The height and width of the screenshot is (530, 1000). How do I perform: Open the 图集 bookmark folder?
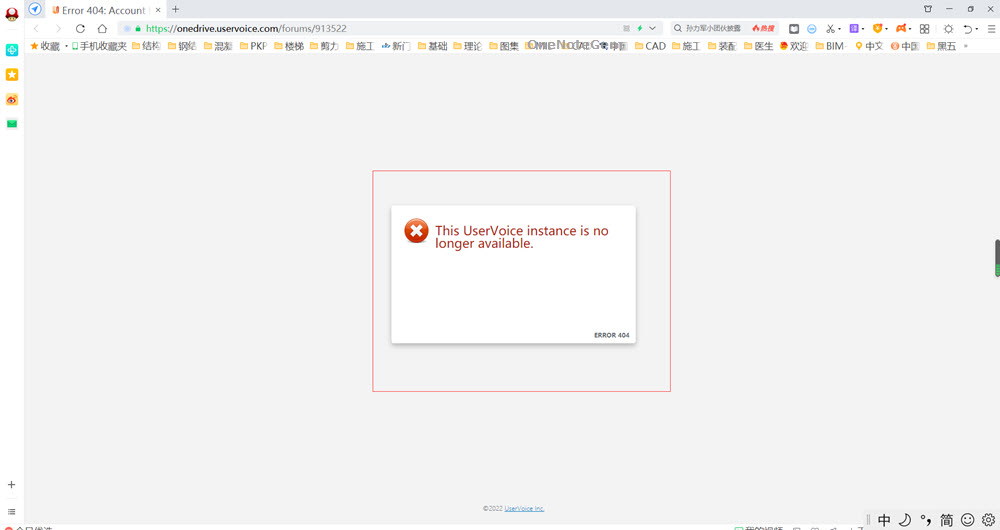(504, 46)
